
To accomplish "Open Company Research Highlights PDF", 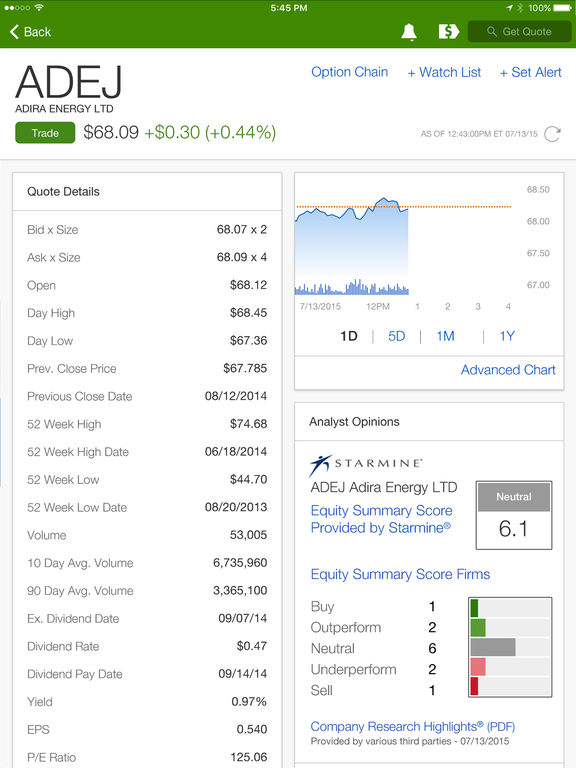I will (412, 726).
